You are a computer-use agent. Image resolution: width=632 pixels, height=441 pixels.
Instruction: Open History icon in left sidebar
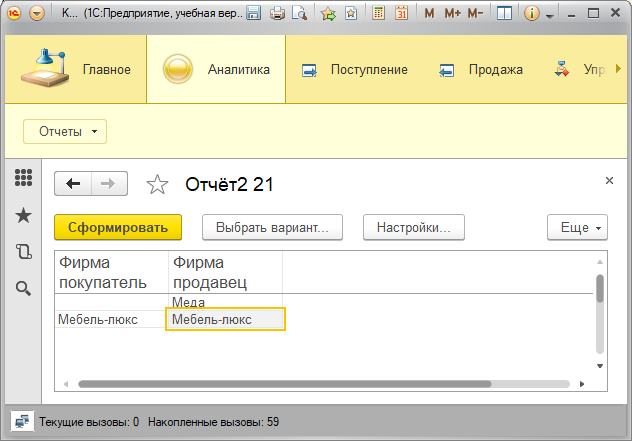pos(24,252)
